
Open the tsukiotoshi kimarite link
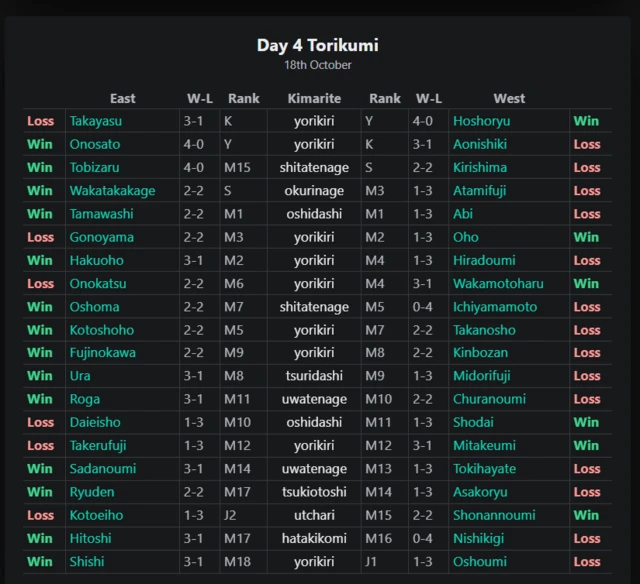click(314, 492)
